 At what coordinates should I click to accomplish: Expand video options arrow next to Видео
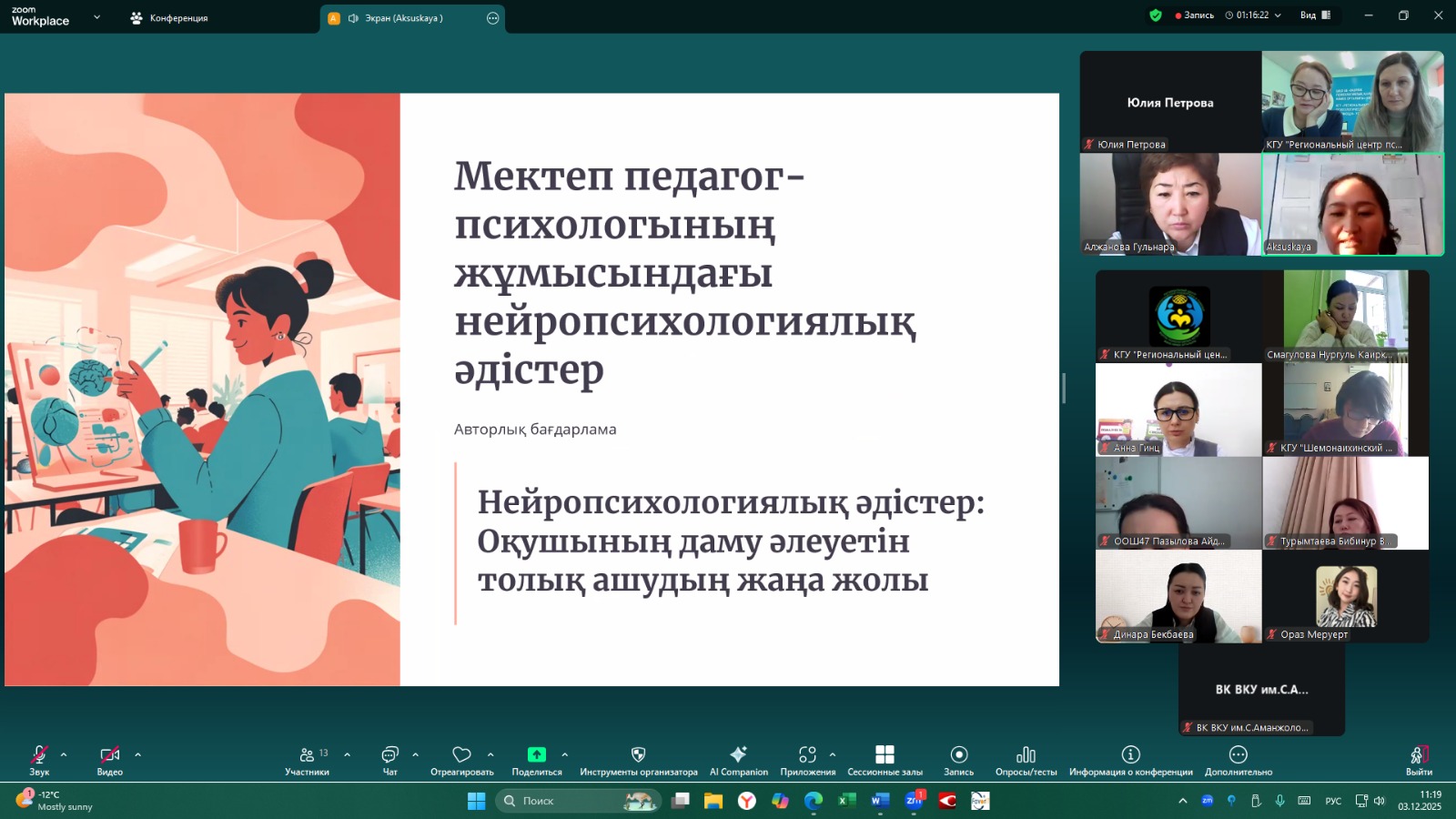[138, 754]
